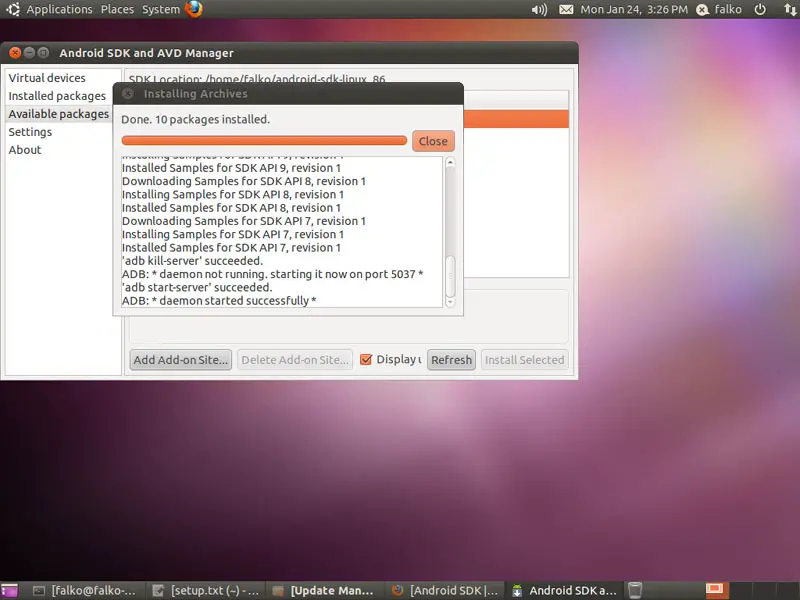Switch to falko terminal in taskbar

click(x=85, y=590)
